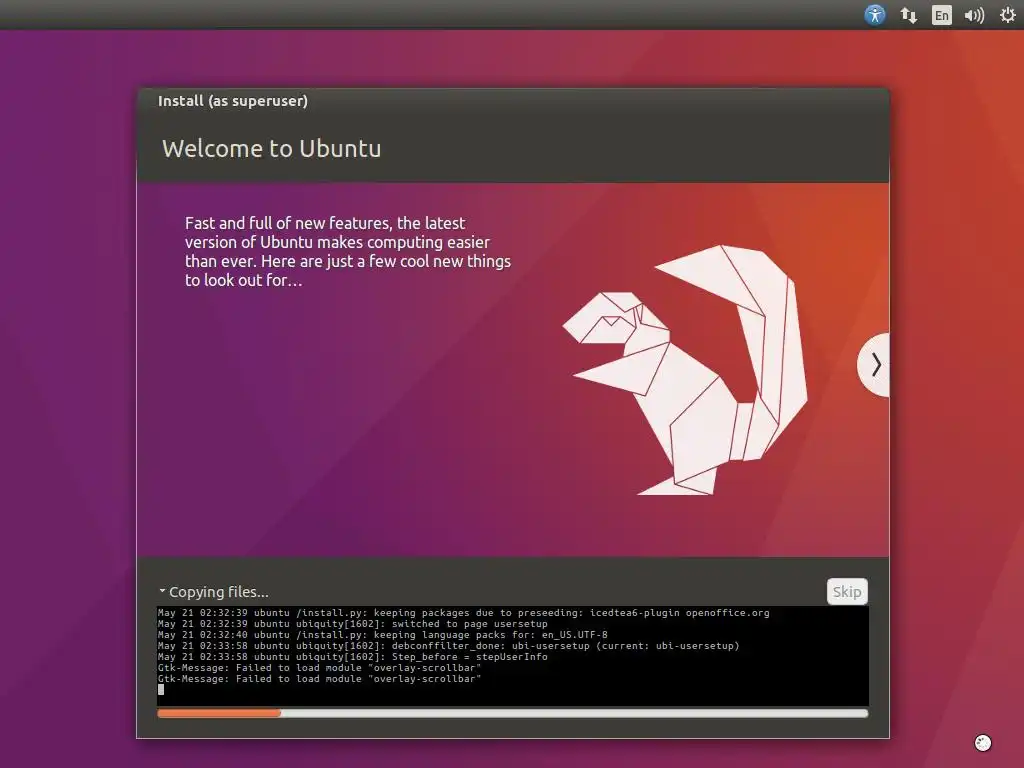This screenshot has height=768, width=1024.
Task: Select log line 'Step_before = stepUserInfo'
Action: point(353,657)
